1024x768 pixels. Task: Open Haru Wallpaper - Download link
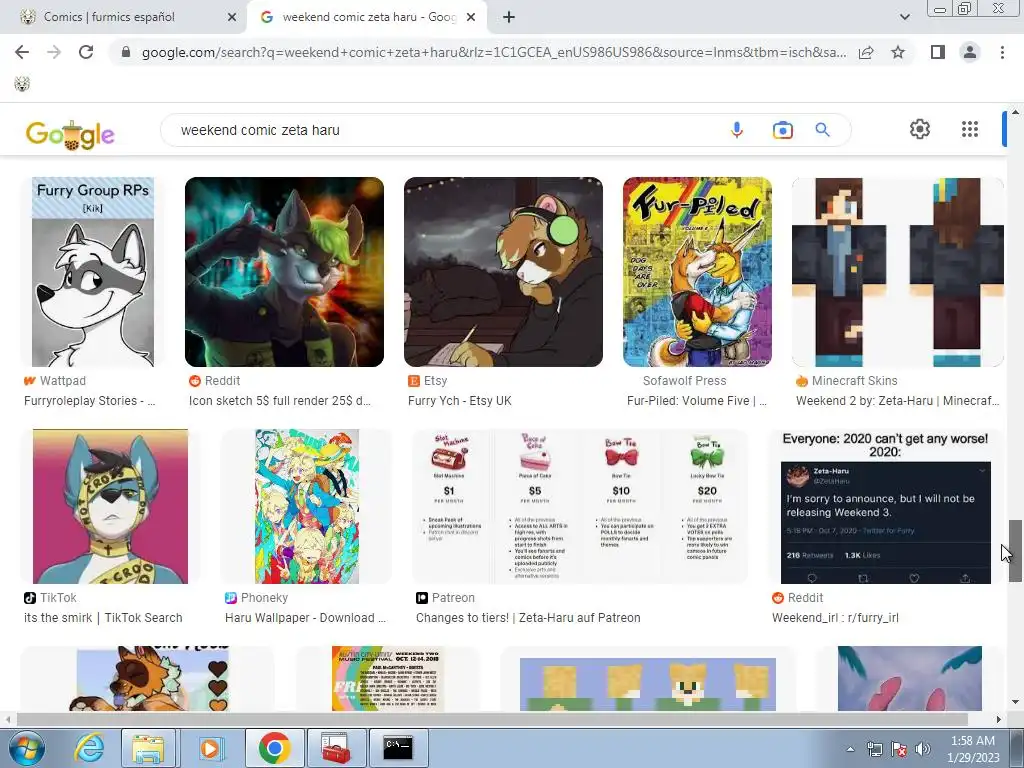tap(306, 618)
